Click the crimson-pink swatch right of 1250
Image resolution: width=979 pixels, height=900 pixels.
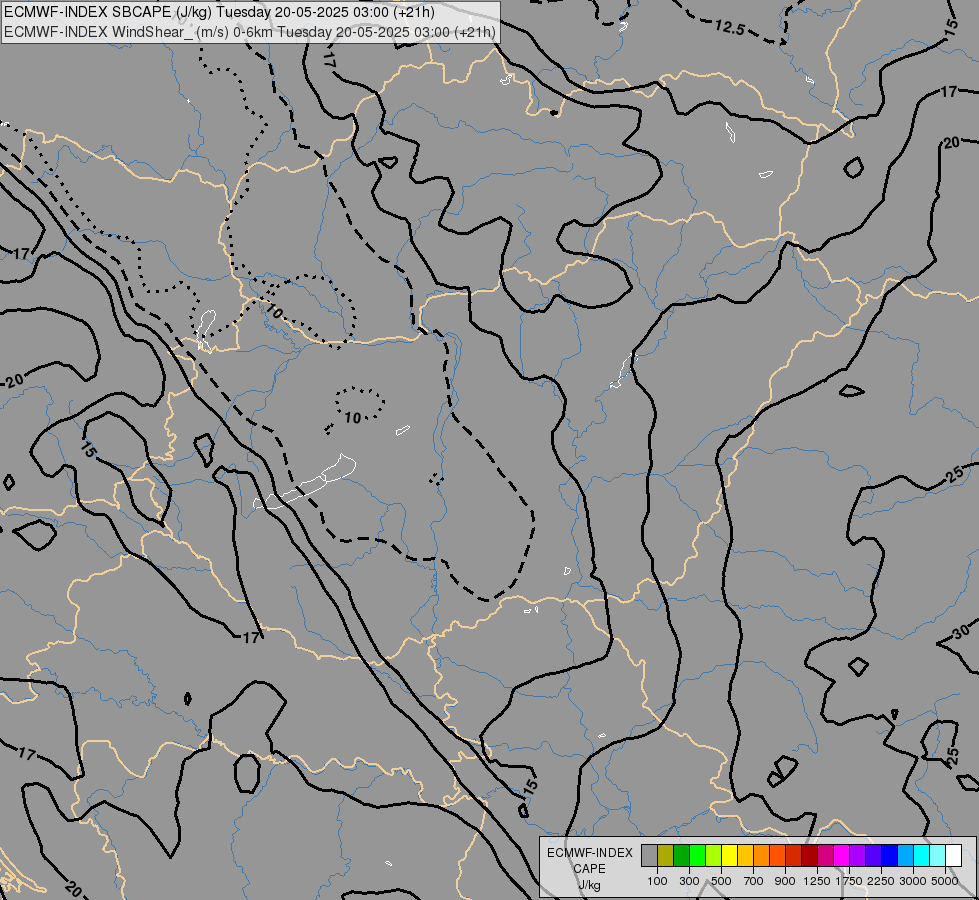pos(825,856)
